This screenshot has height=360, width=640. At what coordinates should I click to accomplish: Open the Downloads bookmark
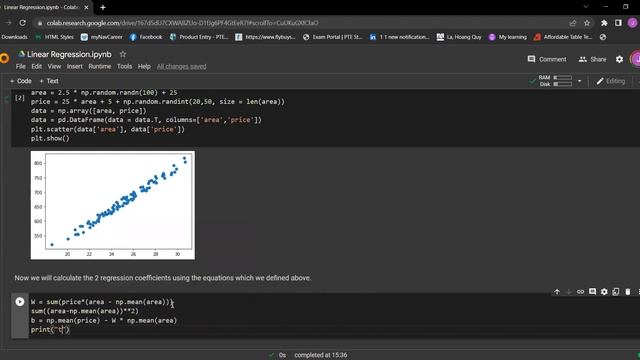14,37
